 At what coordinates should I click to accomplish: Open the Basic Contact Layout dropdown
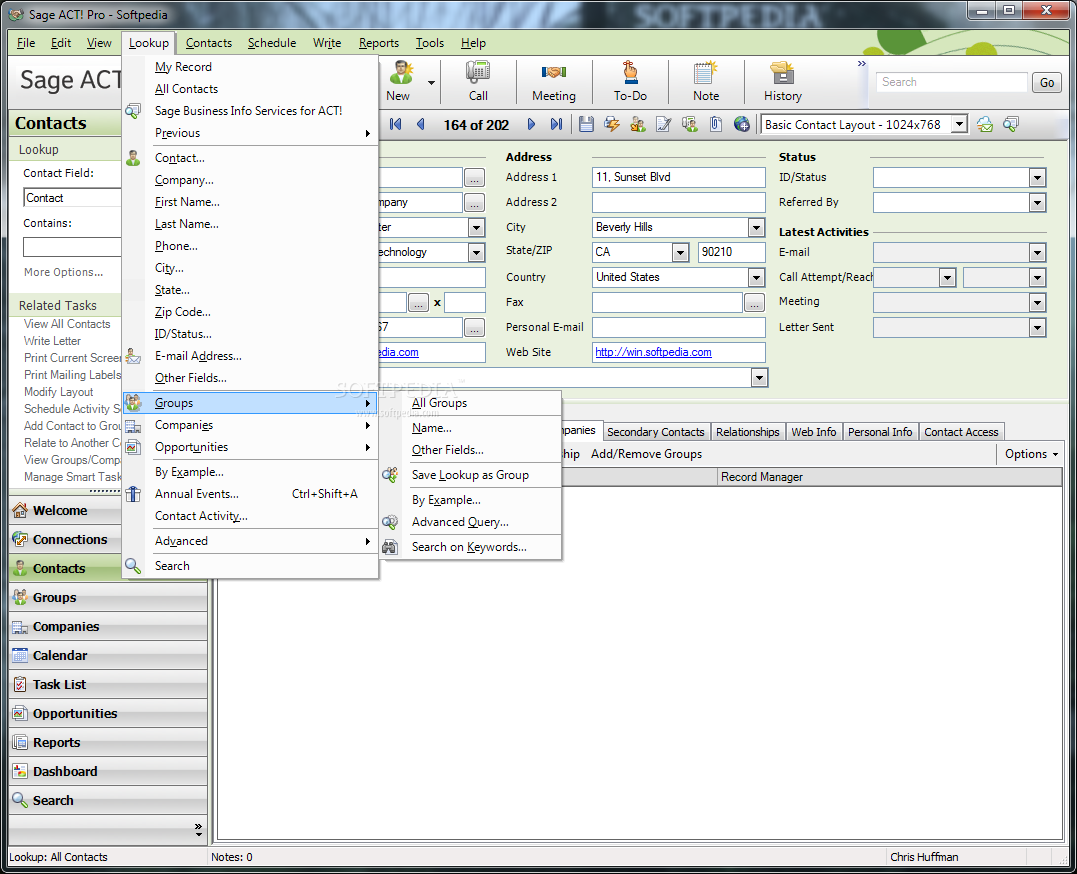[x=959, y=124]
